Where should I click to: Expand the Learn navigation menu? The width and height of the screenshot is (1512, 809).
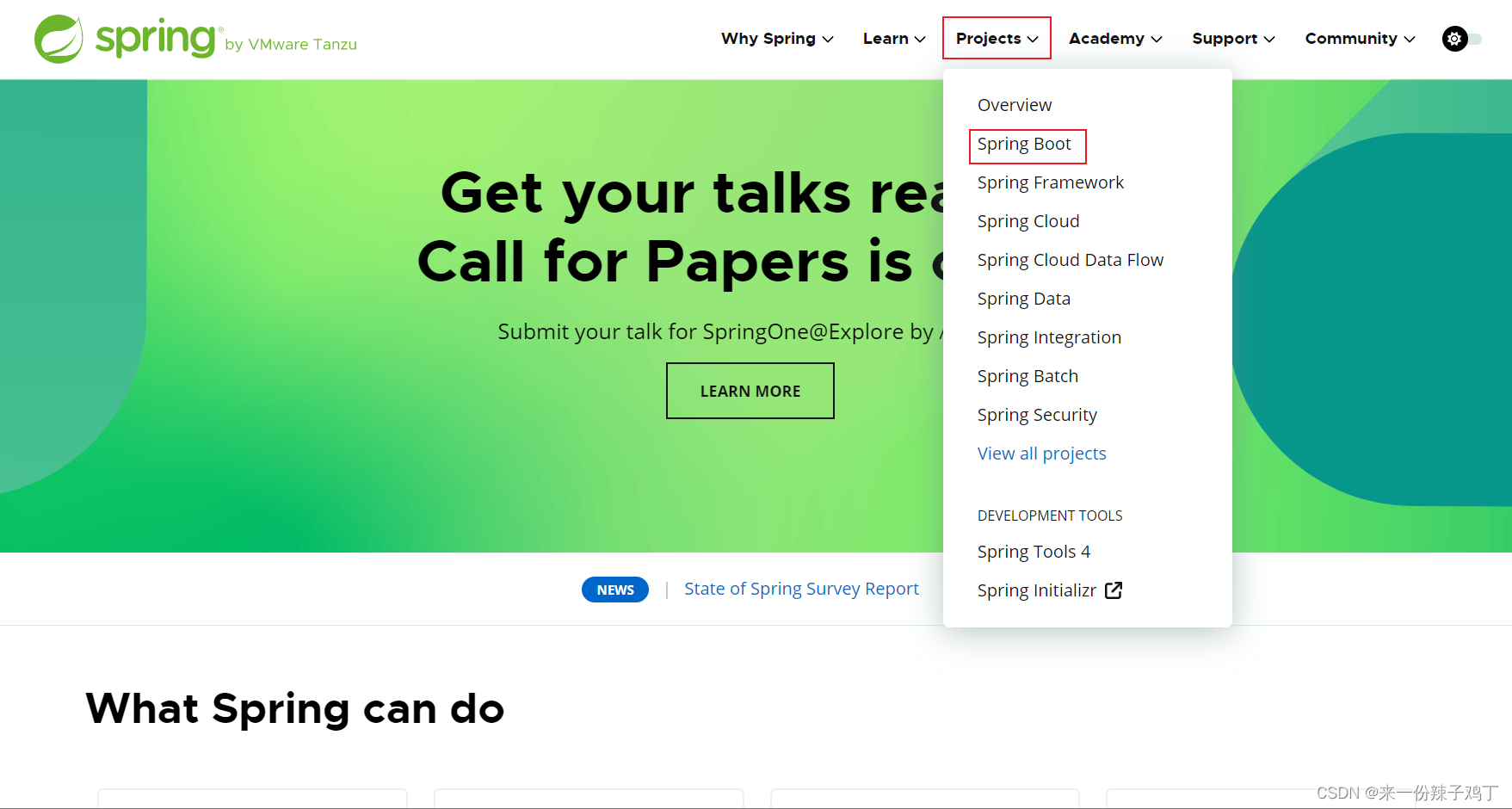point(894,39)
